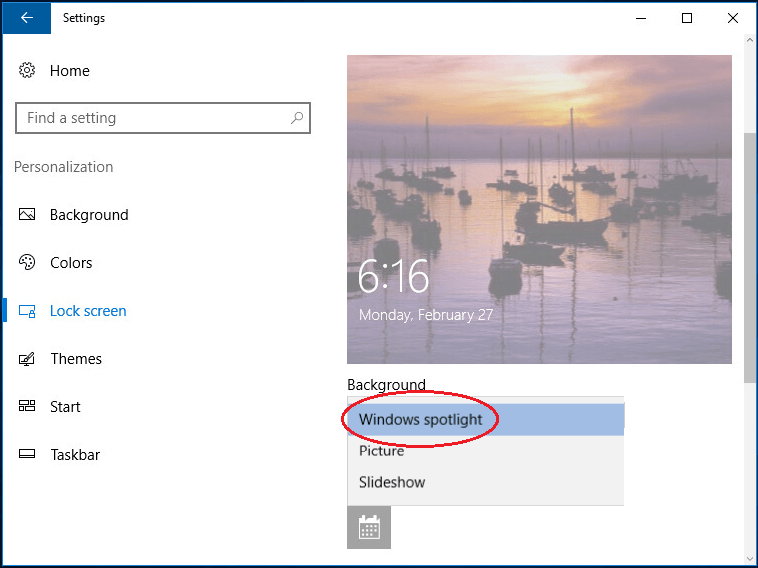
Task: Choose Picture as lock screen background
Action: (486, 451)
